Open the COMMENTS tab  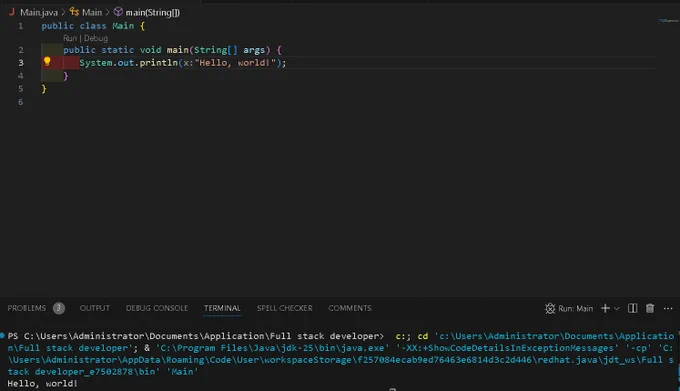pos(350,308)
